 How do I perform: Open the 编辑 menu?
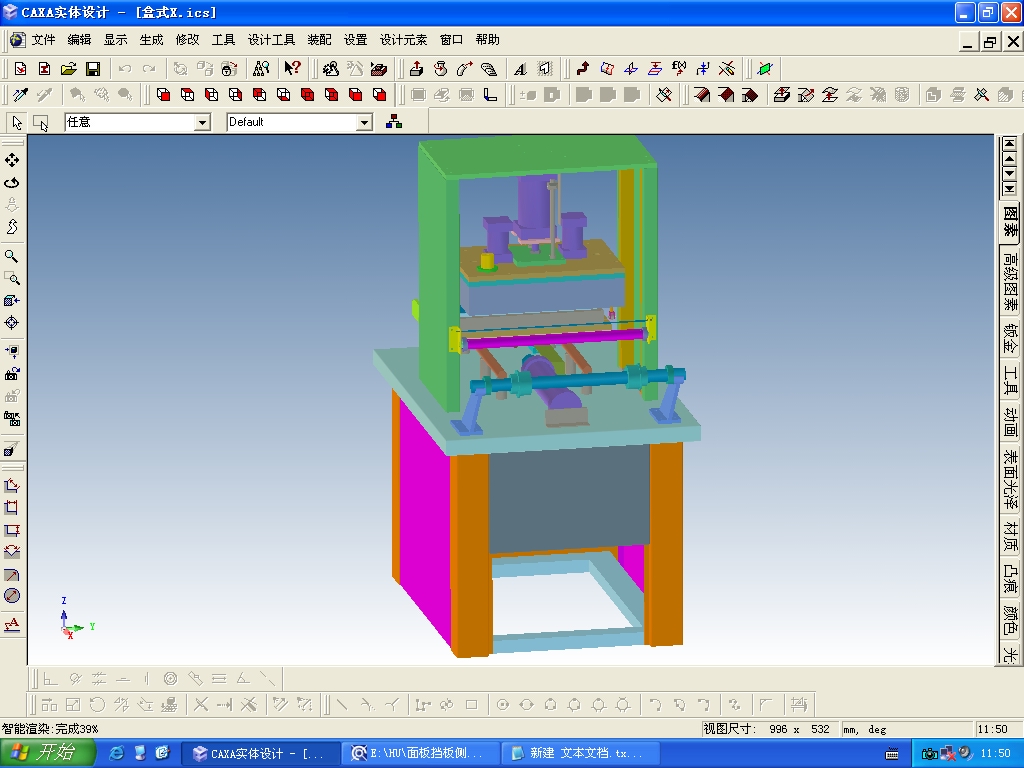[79, 40]
